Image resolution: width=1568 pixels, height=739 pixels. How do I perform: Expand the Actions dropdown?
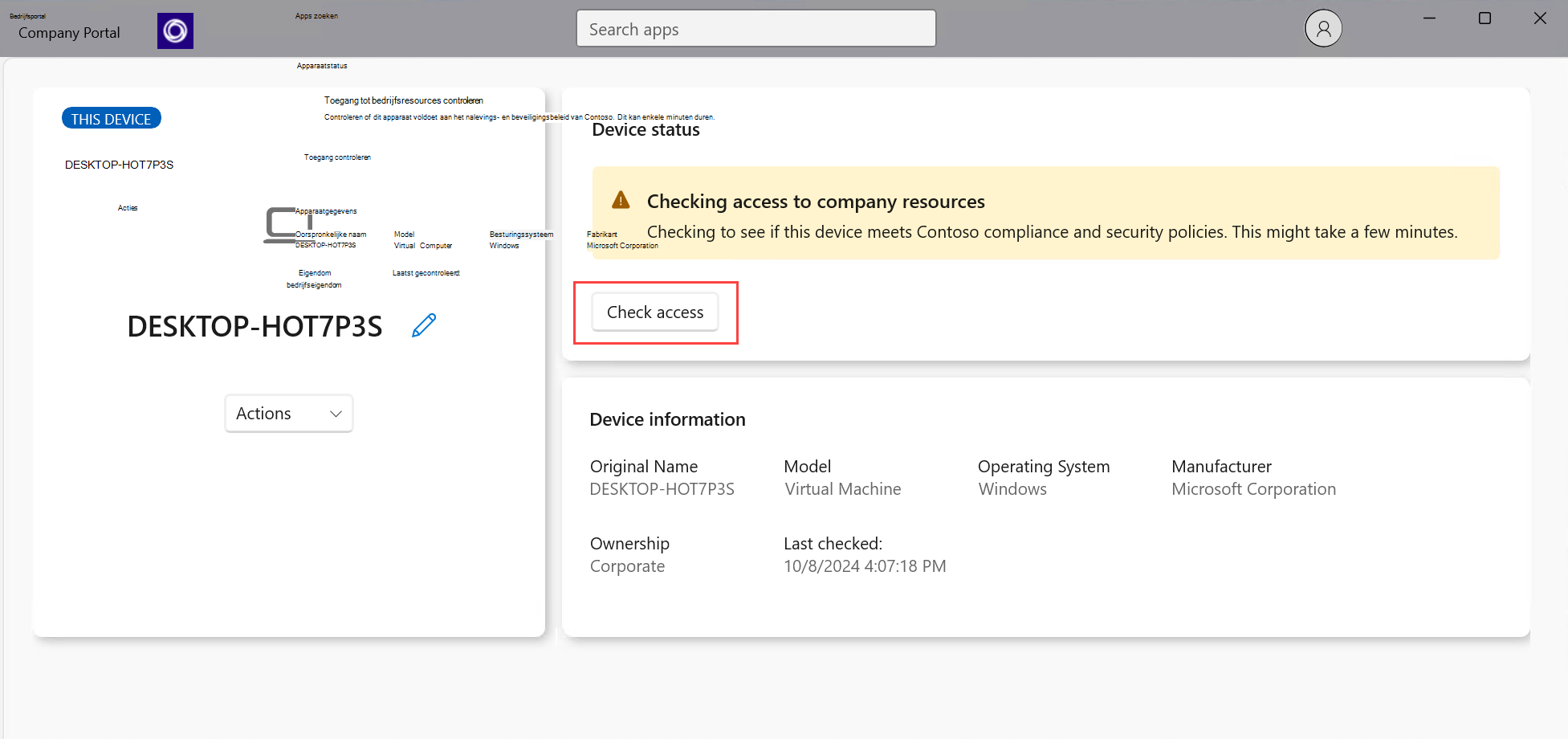[289, 414]
